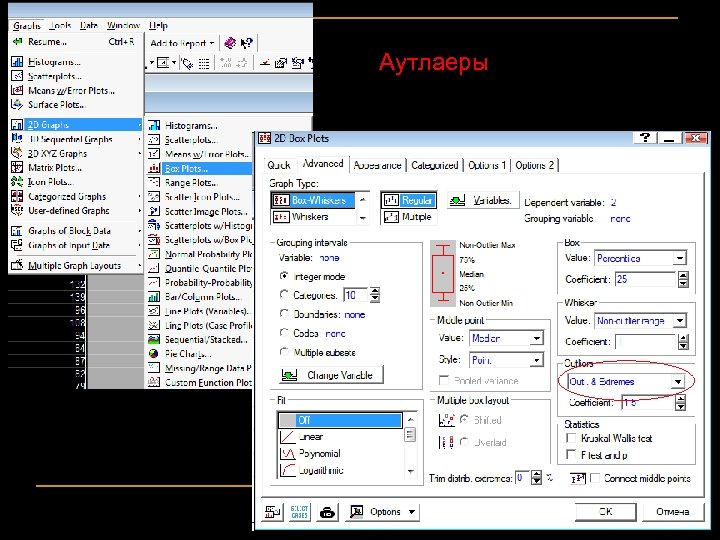Open the Tools menu
The height and width of the screenshot is (540, 720).
click(60, 26)
